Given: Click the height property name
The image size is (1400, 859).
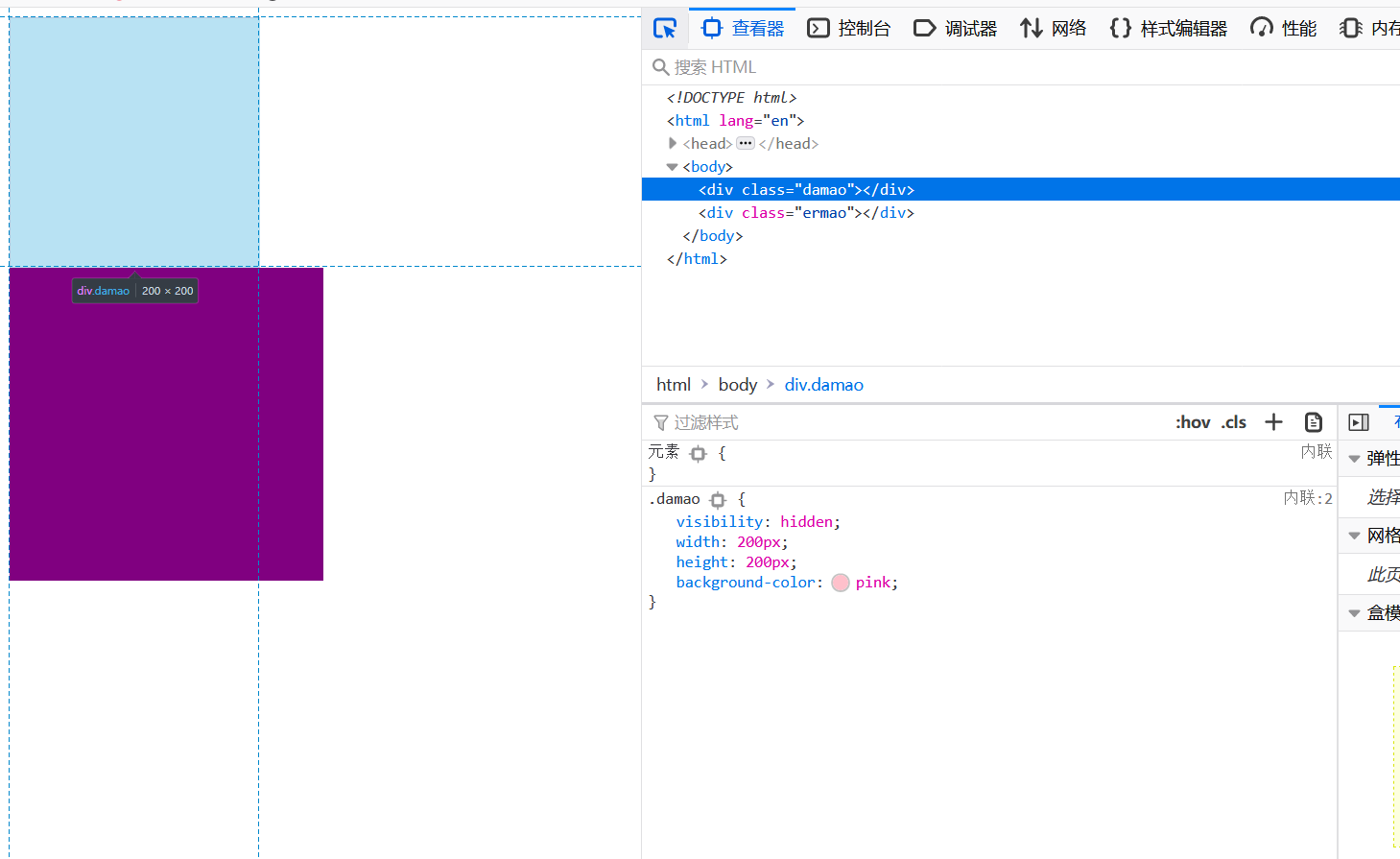Looking at the screenshot, I should pyautogui.click(x=702, y=562).
